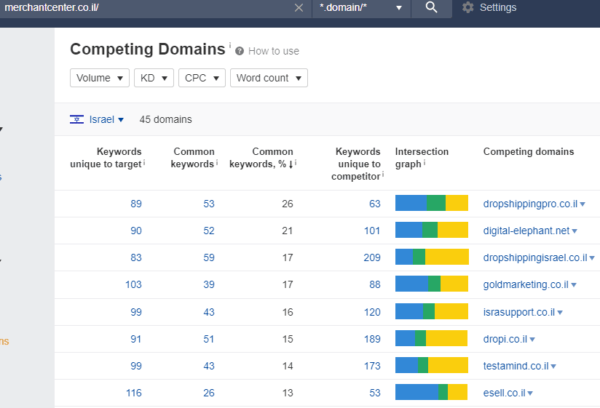Open digital-elephant.net competitor link

(x=526, y=230)
